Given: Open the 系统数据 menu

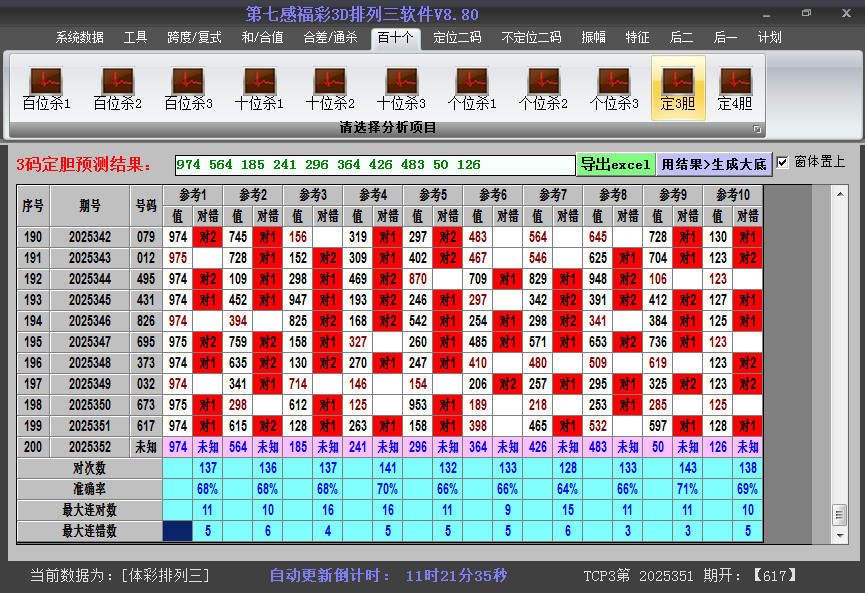Looking at the screenshot, I should point(80,38).
